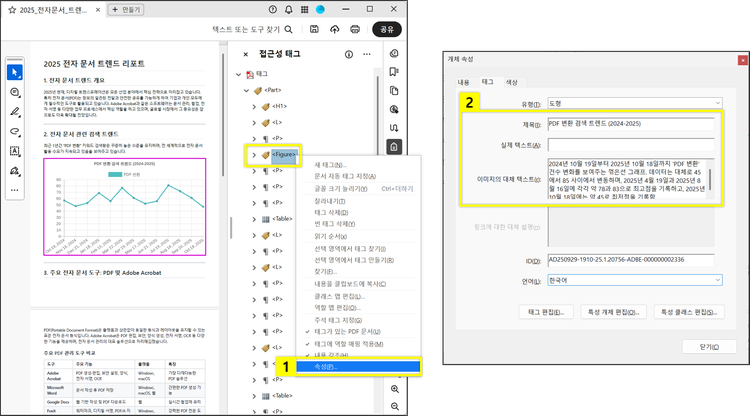Choose 역할 맵 편집 menu item
The image size is (750, 416).
(x=337, y=307)
